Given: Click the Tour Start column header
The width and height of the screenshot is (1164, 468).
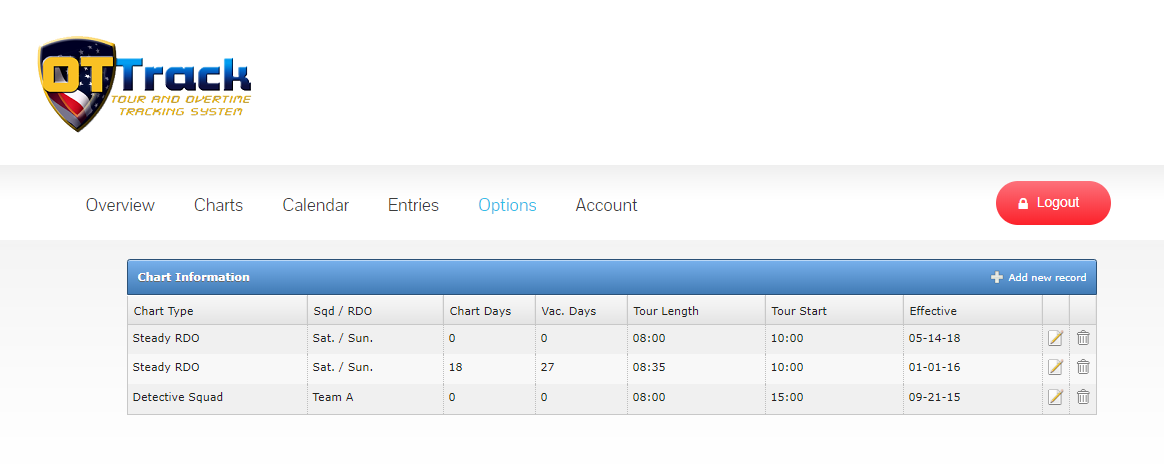Looking at the screenshot, I should [799, 311].
